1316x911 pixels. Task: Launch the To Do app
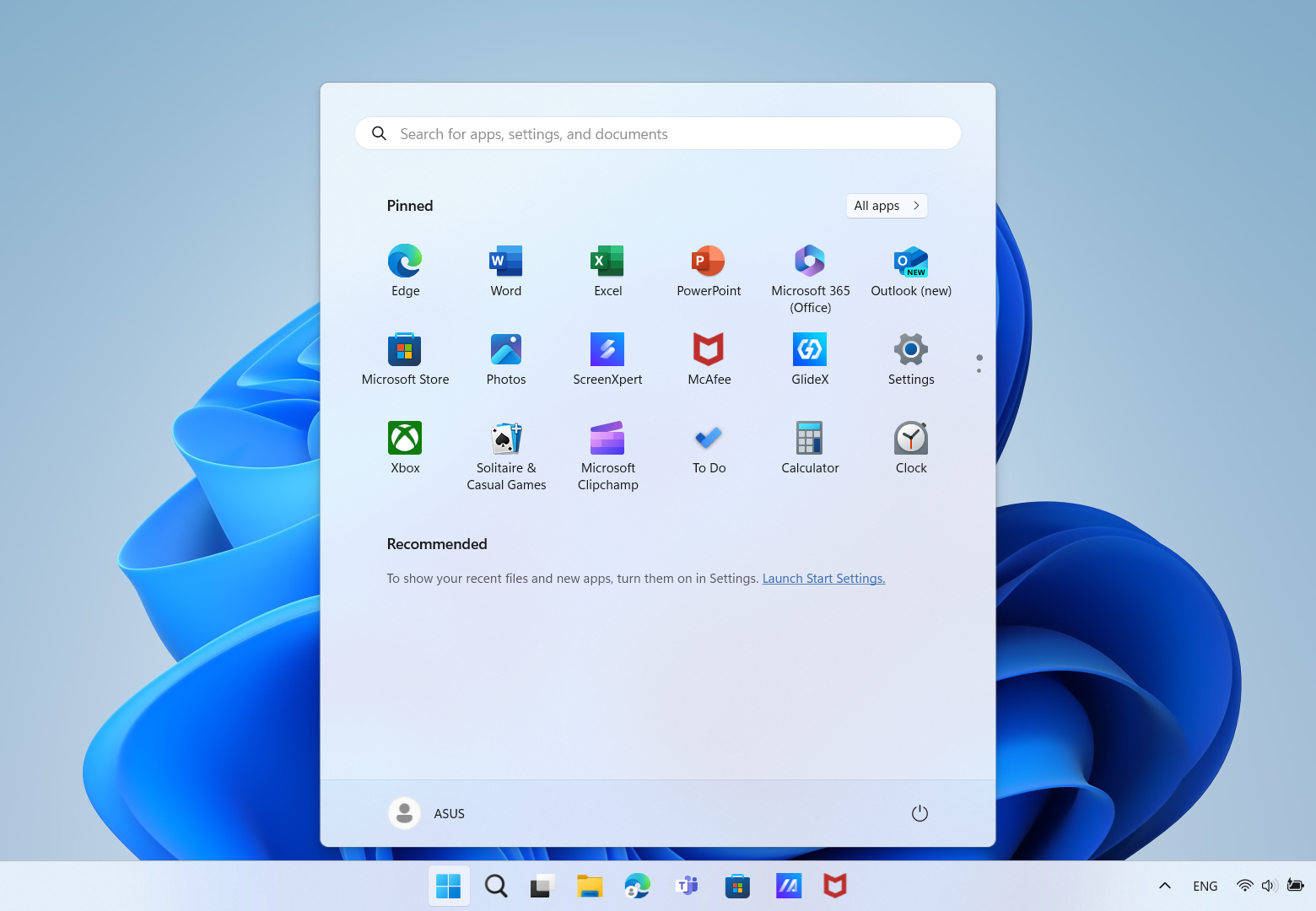coord(709,449)
